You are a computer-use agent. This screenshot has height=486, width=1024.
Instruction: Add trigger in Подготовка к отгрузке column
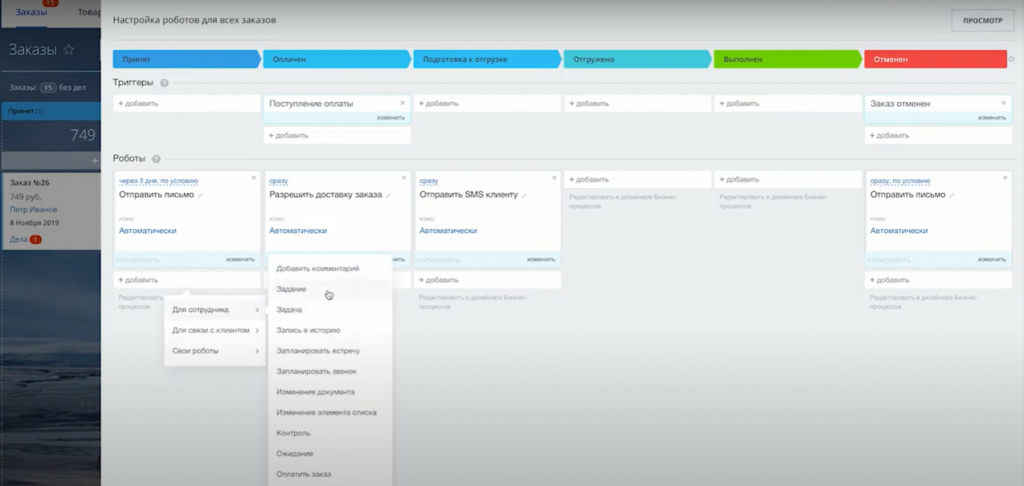tap(487, 103)
